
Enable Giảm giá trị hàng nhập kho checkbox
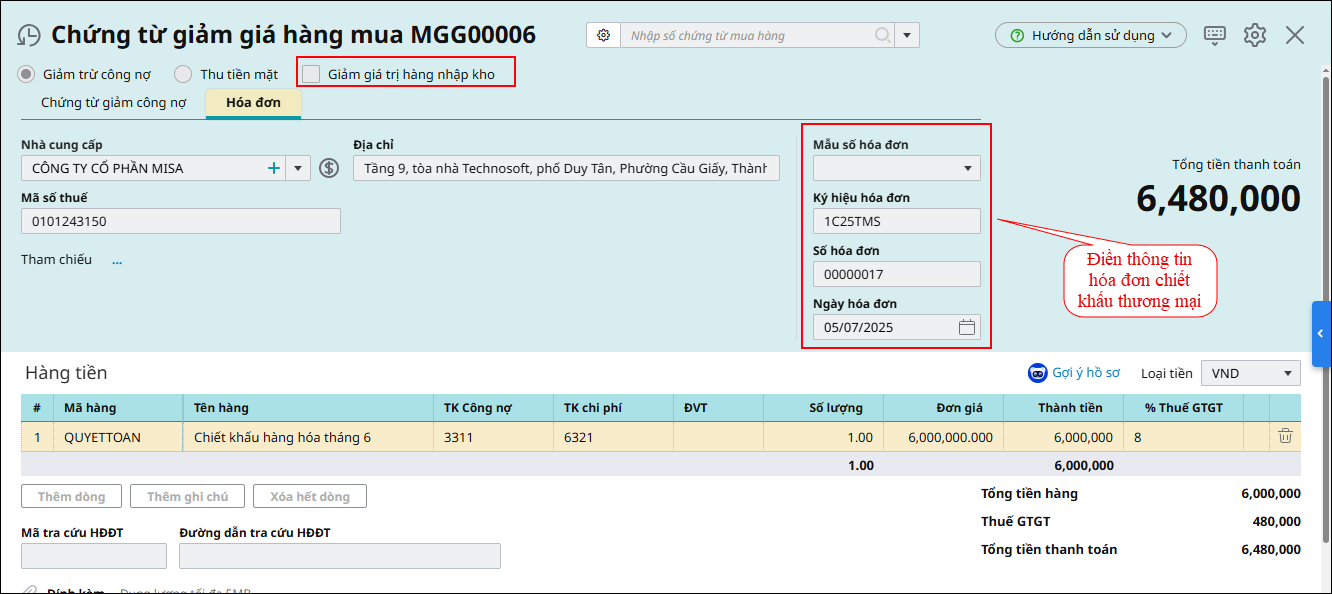(x=312, y=74)
